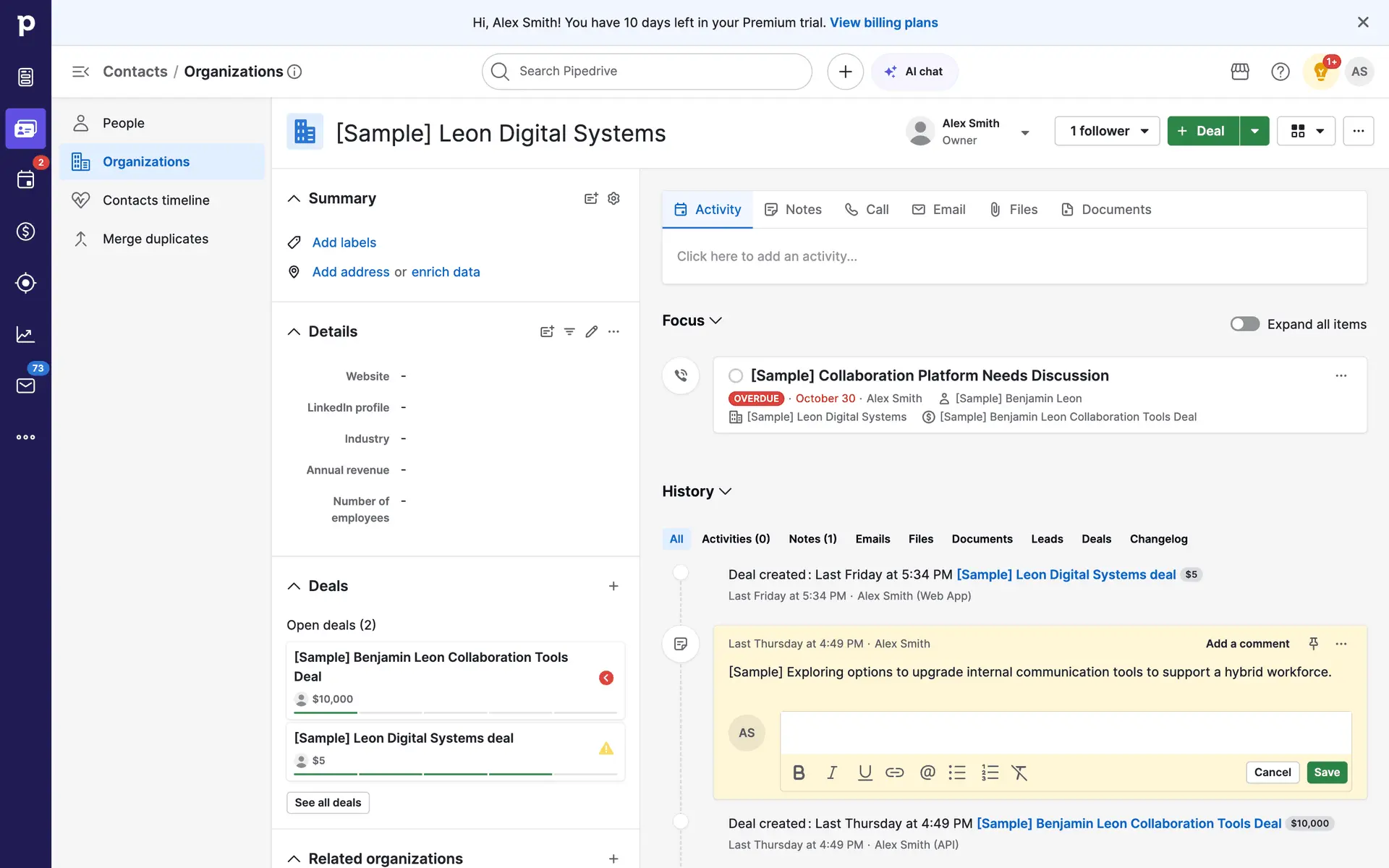Screen dimensions: 1389x868
Task: Switch to the Notes tab
Action: [794, 209]
